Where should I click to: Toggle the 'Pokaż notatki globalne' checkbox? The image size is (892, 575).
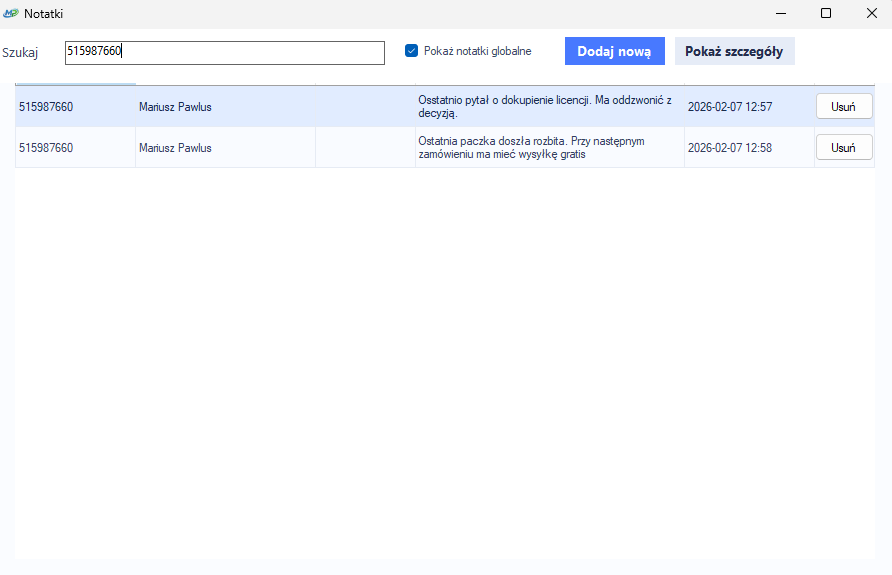411,51
